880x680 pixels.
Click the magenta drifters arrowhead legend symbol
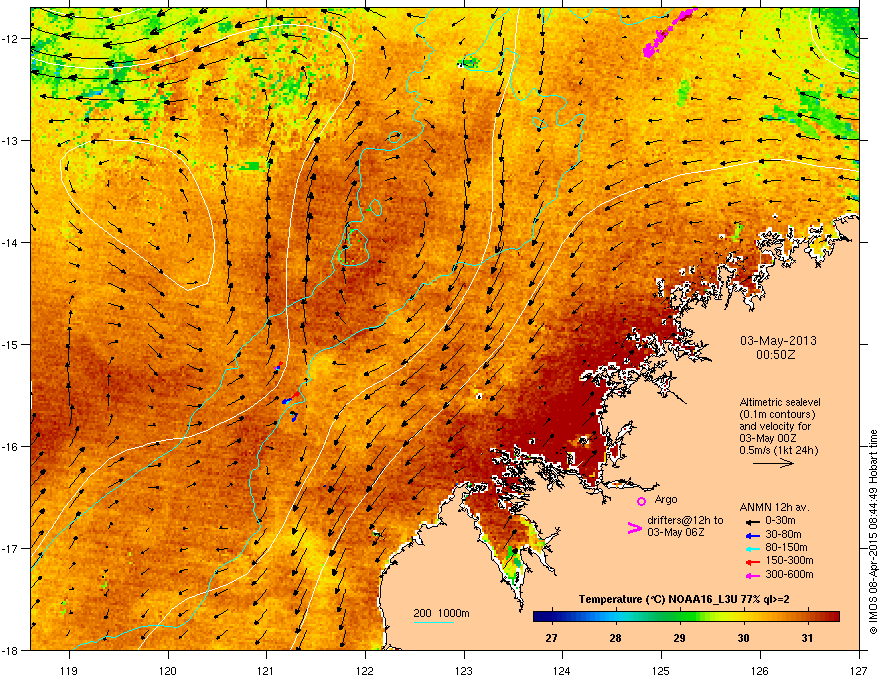pyautogui.click(x=634, y=528)
